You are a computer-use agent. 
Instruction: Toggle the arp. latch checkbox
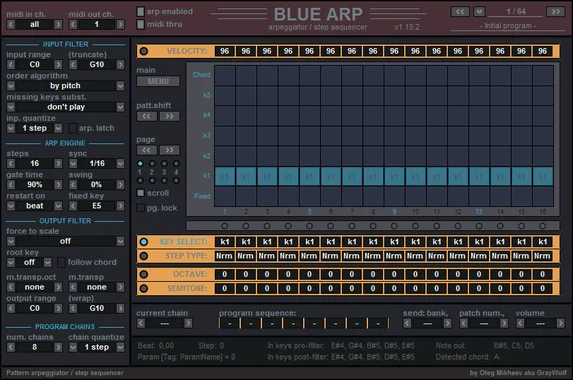(73, 128)
